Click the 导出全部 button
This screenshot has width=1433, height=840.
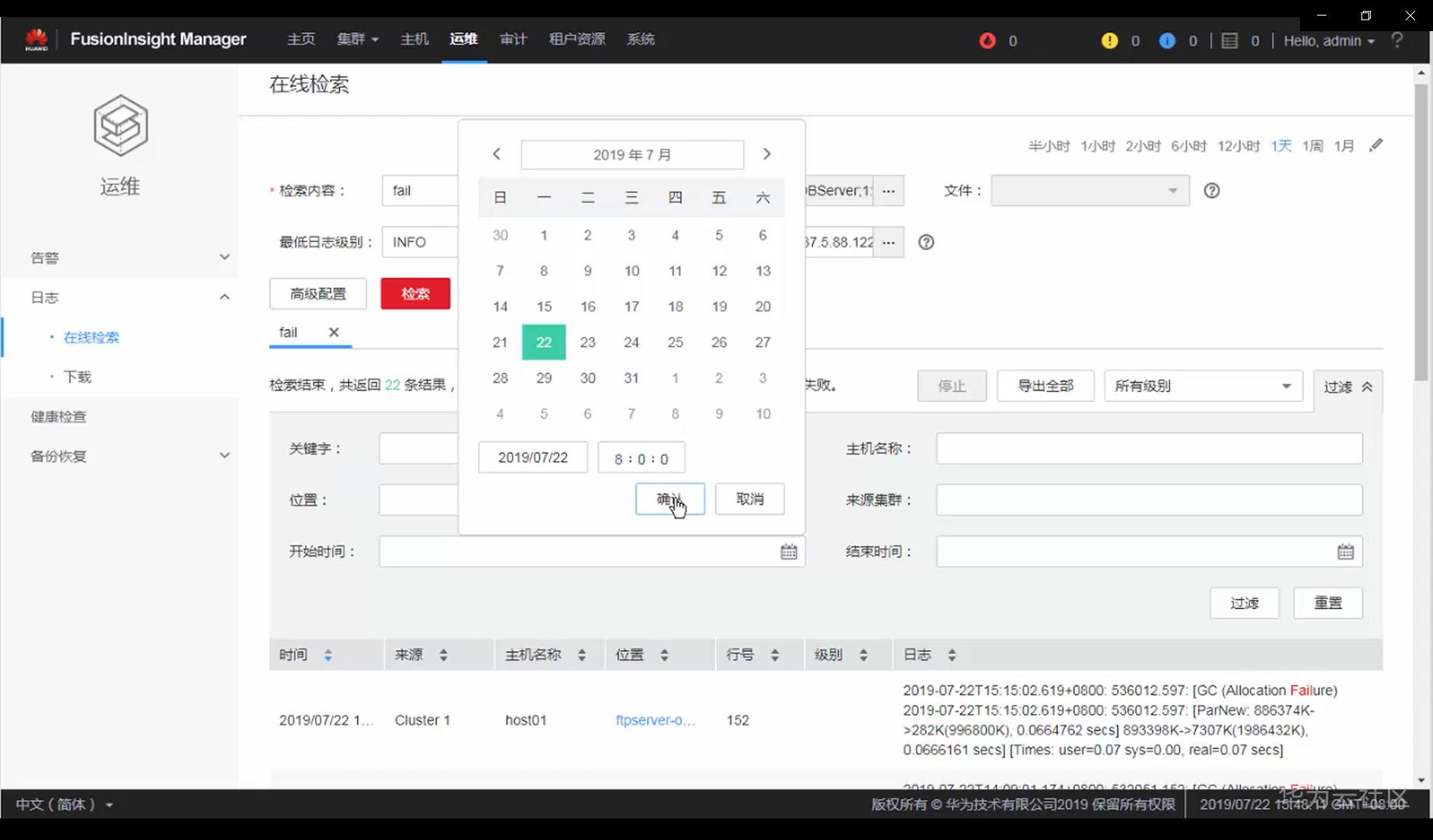1046,386
